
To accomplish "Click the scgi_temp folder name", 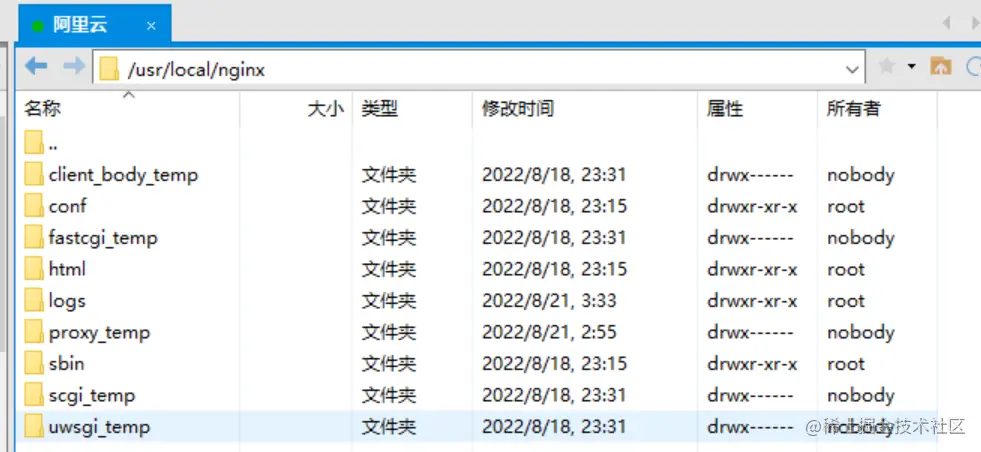I will coord(92,396).
